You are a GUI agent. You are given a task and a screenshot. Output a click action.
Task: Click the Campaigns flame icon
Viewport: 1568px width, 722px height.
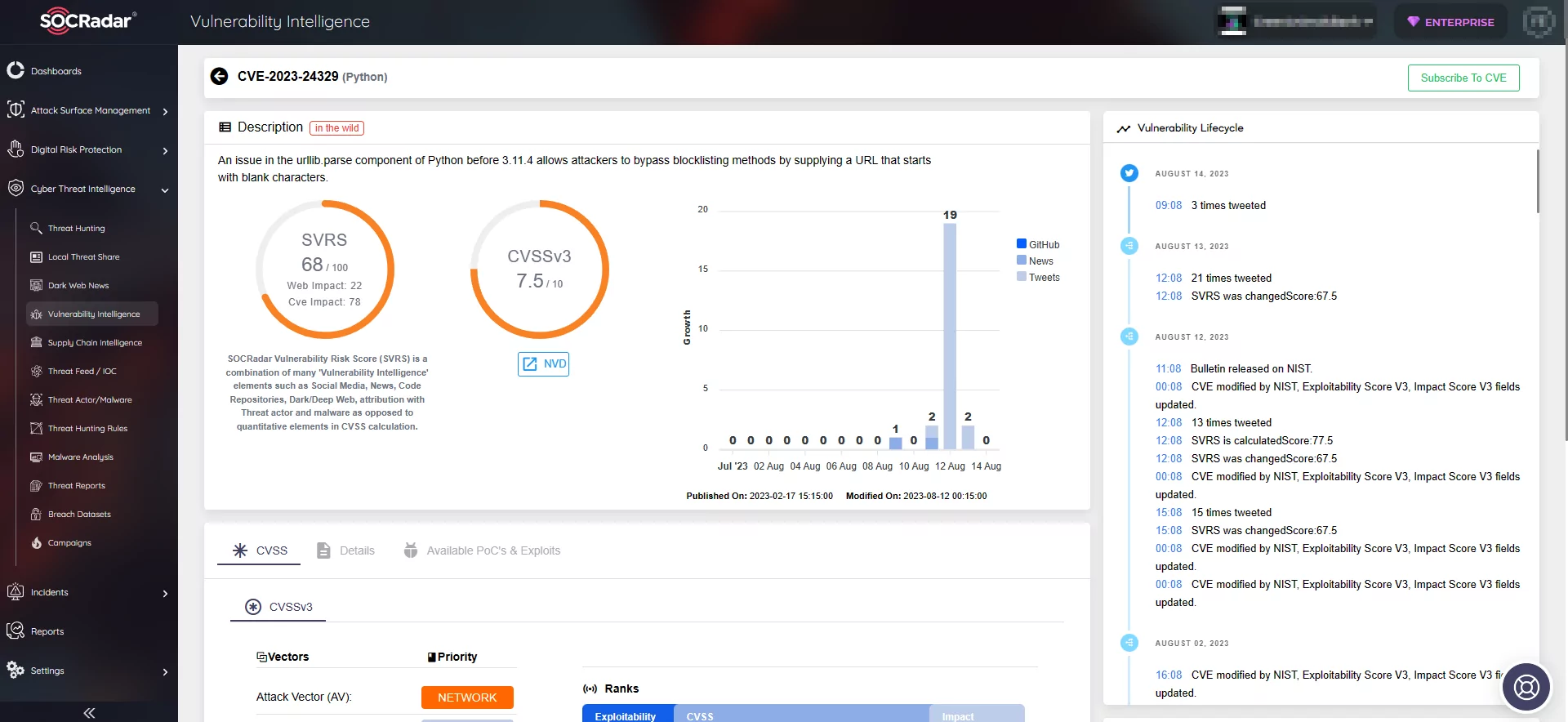tap(36, 542)
